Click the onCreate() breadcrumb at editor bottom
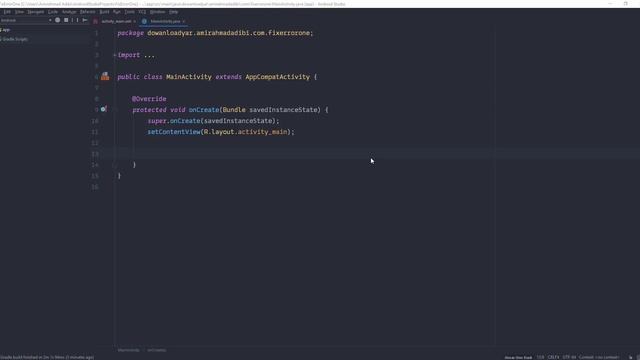This screenshot has width=640, height=360. 157,350
